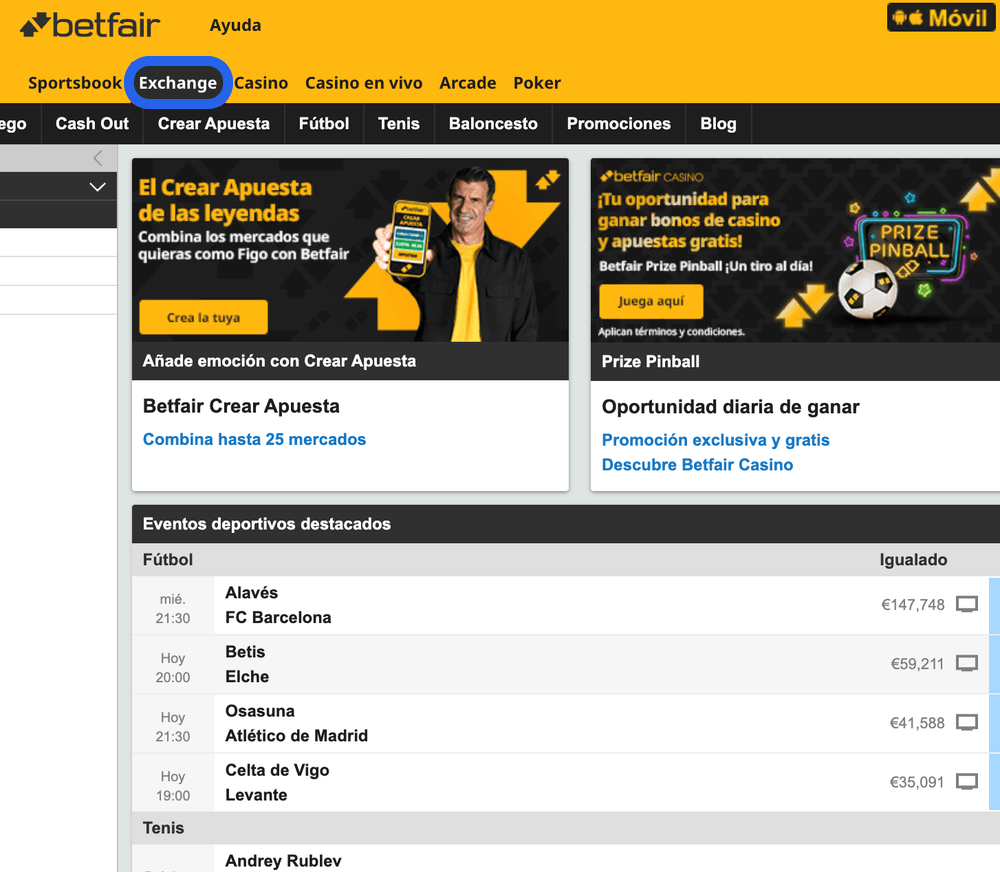This screenshot has height=872, width=1000.
Task: Click the Tenis section header
Action: tap(163, 828)
